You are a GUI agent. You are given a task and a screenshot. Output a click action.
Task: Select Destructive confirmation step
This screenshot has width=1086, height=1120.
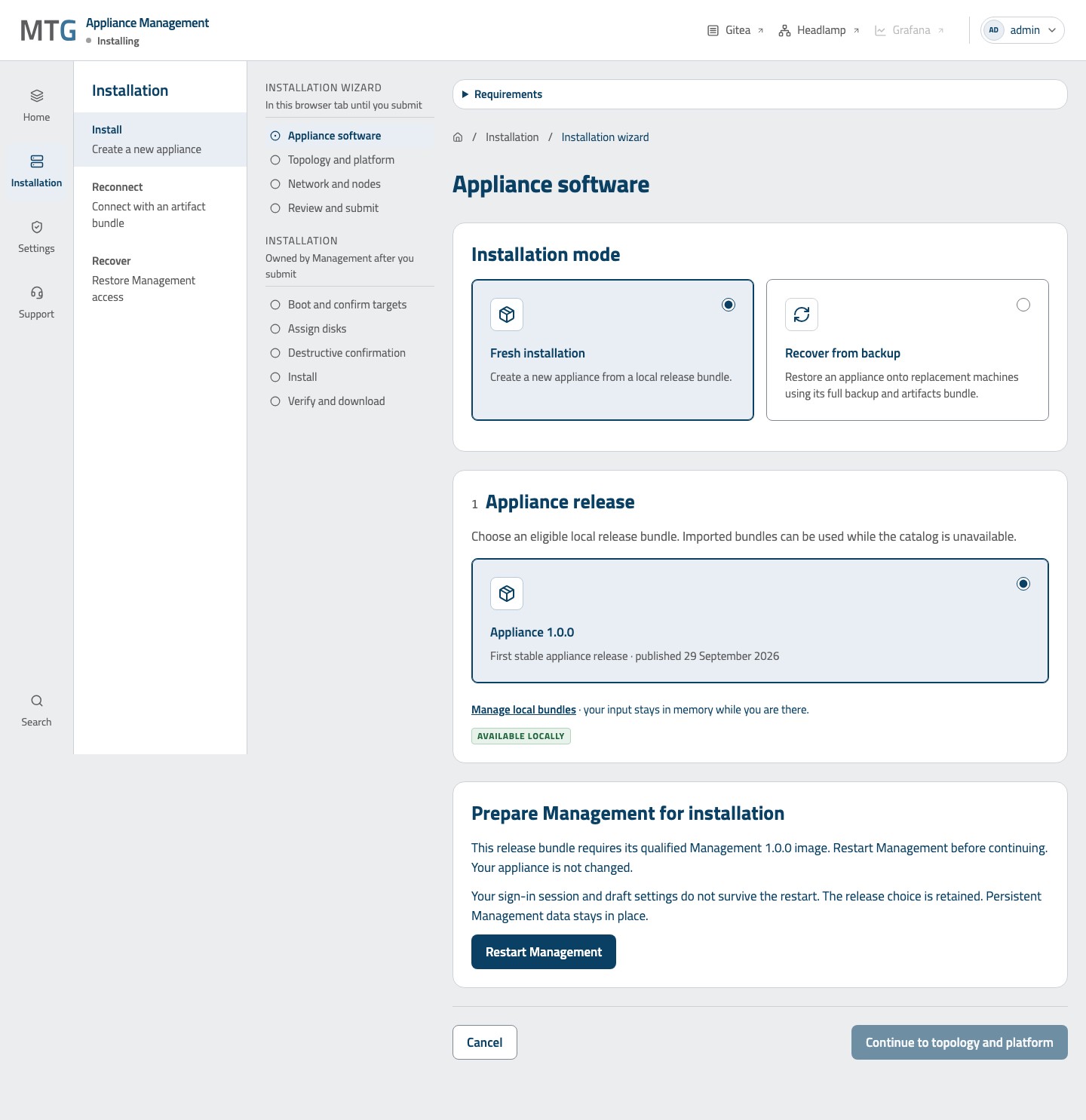(350, 353)
